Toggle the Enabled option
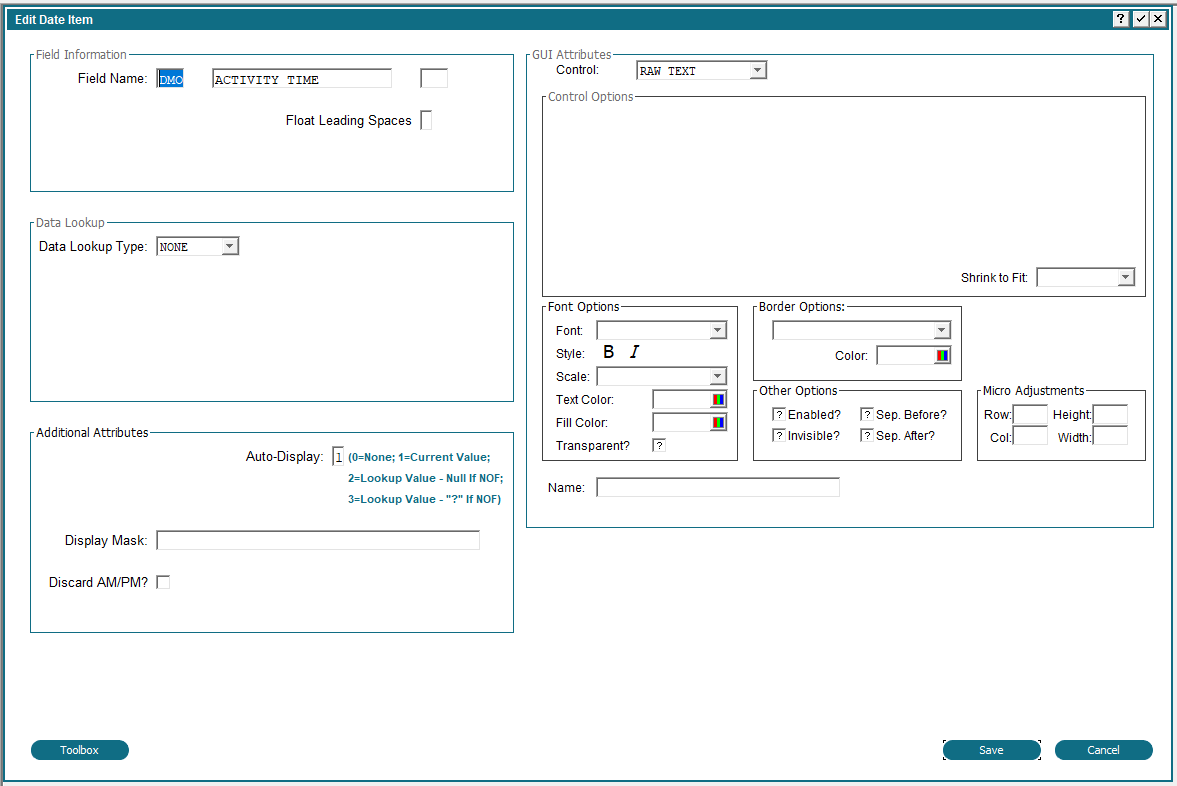 point(778,414)
